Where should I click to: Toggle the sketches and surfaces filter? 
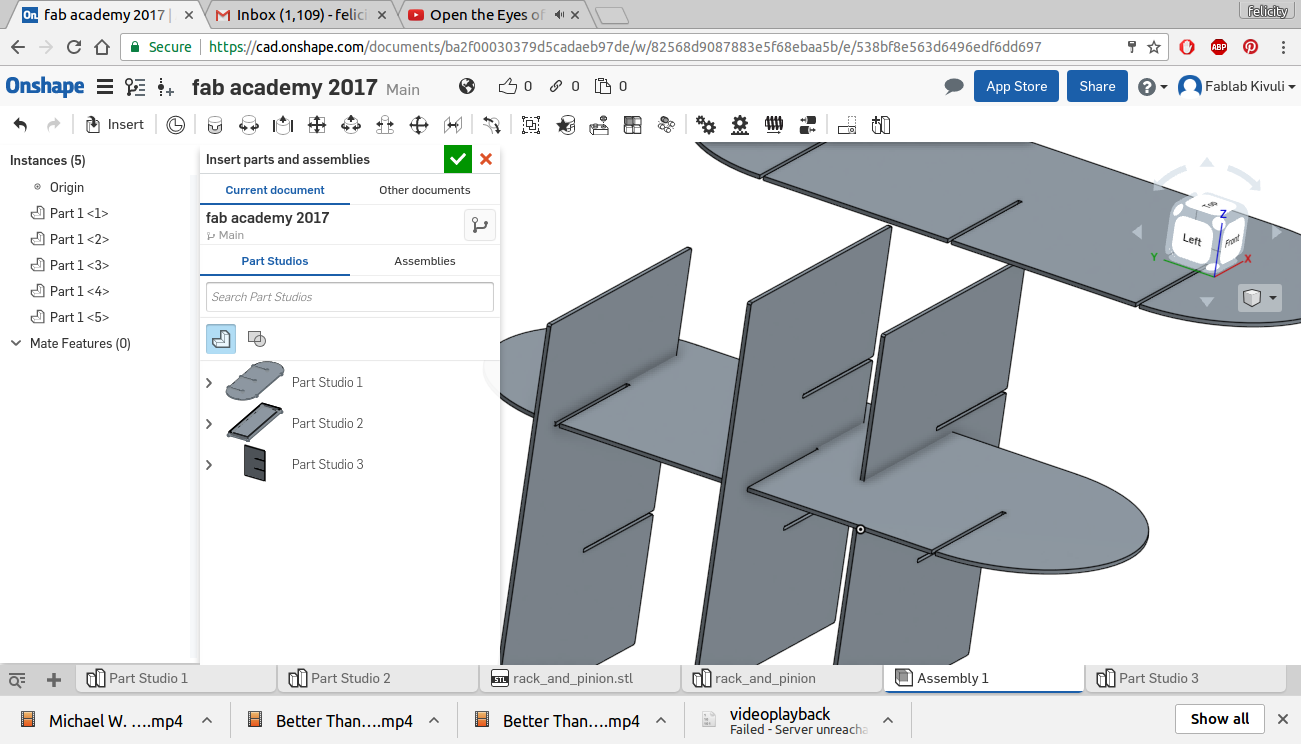pos(257,338)
